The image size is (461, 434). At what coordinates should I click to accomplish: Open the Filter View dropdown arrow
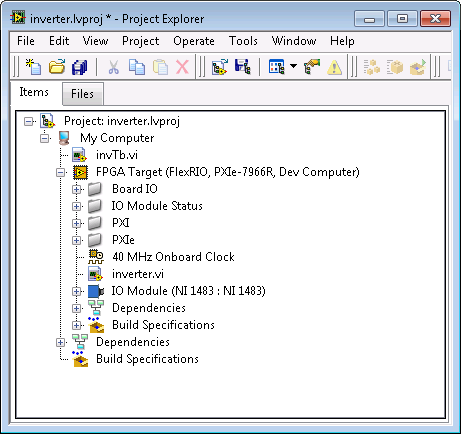[293, 66]
